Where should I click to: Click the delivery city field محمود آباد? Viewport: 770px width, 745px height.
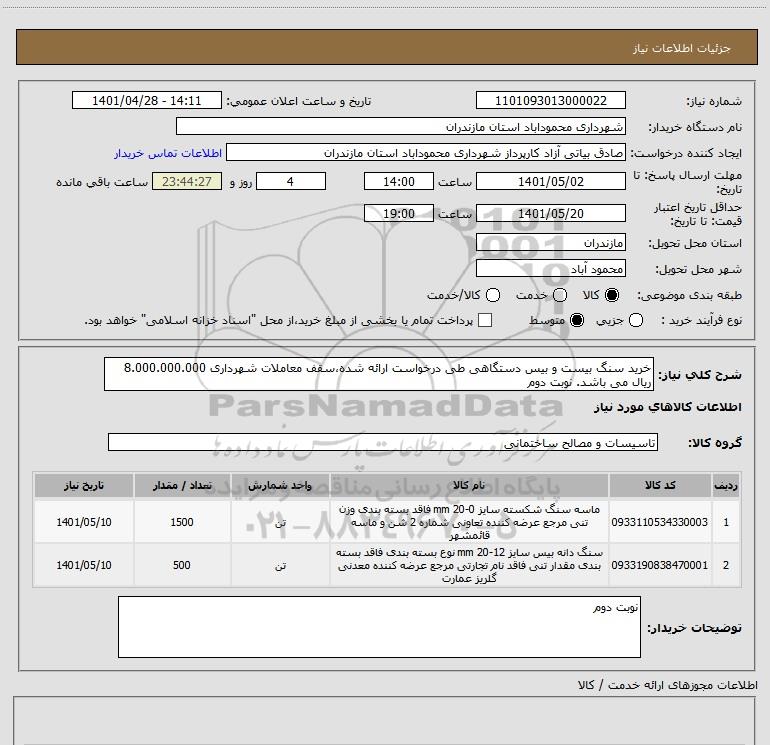(x=550, y=269)
